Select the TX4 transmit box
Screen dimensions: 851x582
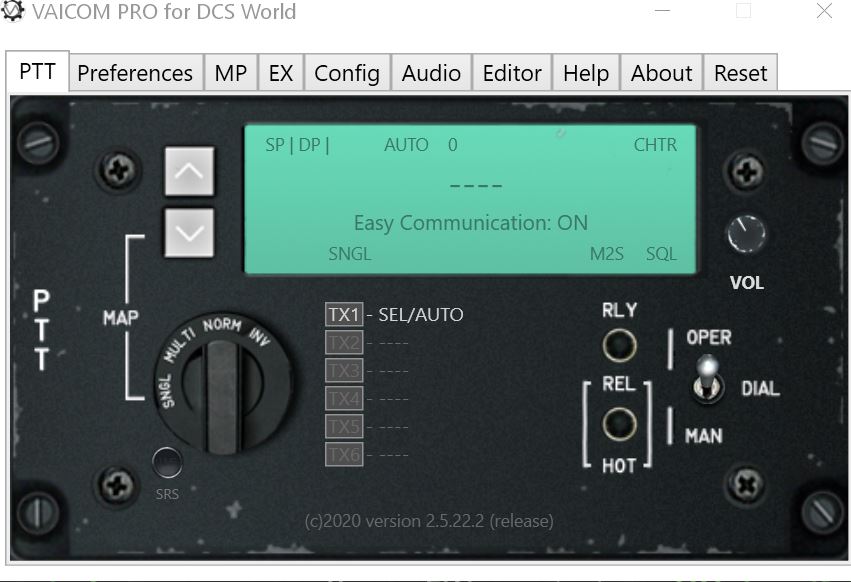coord(344,399)
